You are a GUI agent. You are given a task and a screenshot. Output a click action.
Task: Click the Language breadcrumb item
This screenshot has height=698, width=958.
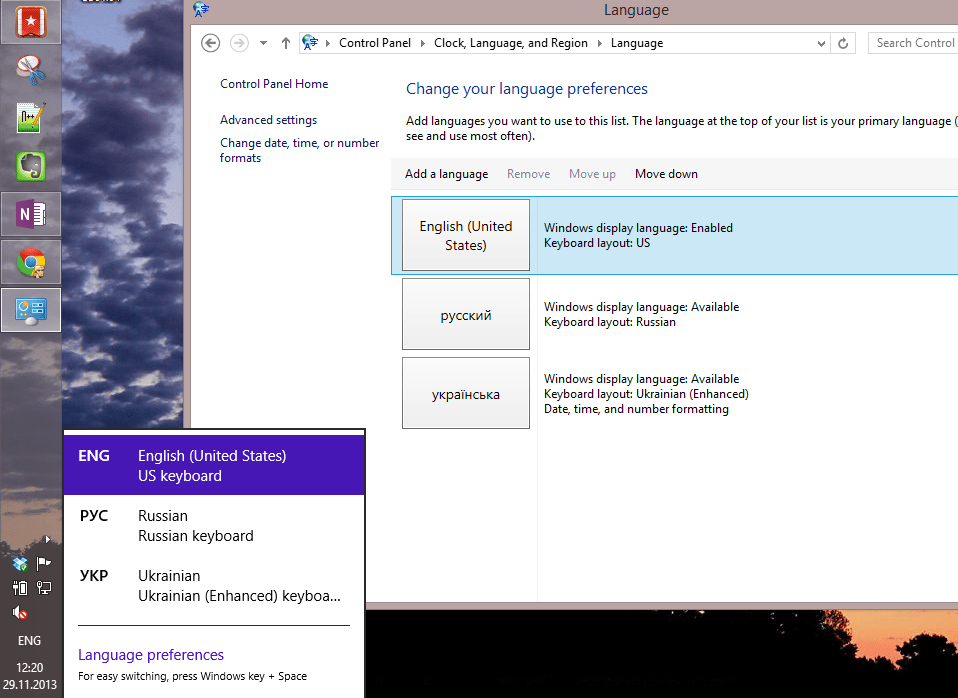(x=637, y=43)
